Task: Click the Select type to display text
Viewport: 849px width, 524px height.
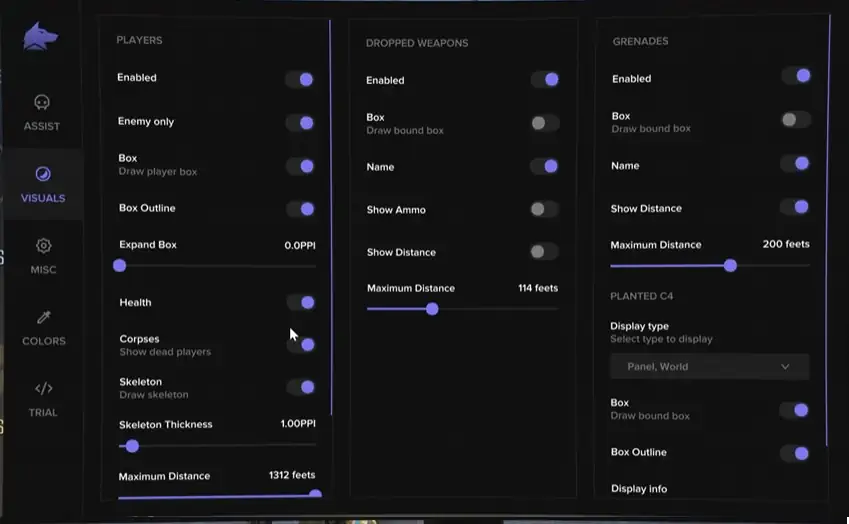Action: [661, 339]
